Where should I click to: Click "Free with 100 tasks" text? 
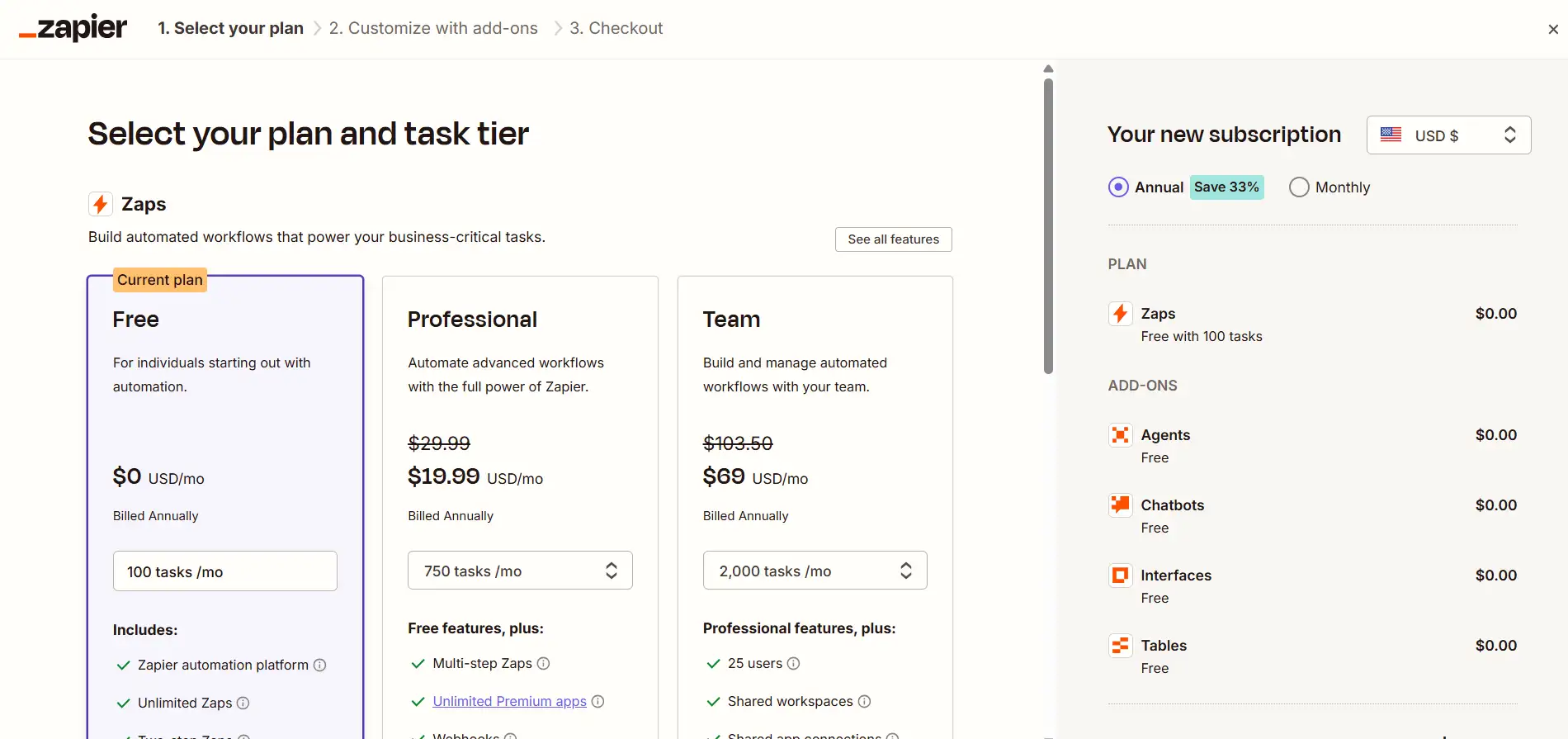pyautogui.click(x=1202, y=337)
